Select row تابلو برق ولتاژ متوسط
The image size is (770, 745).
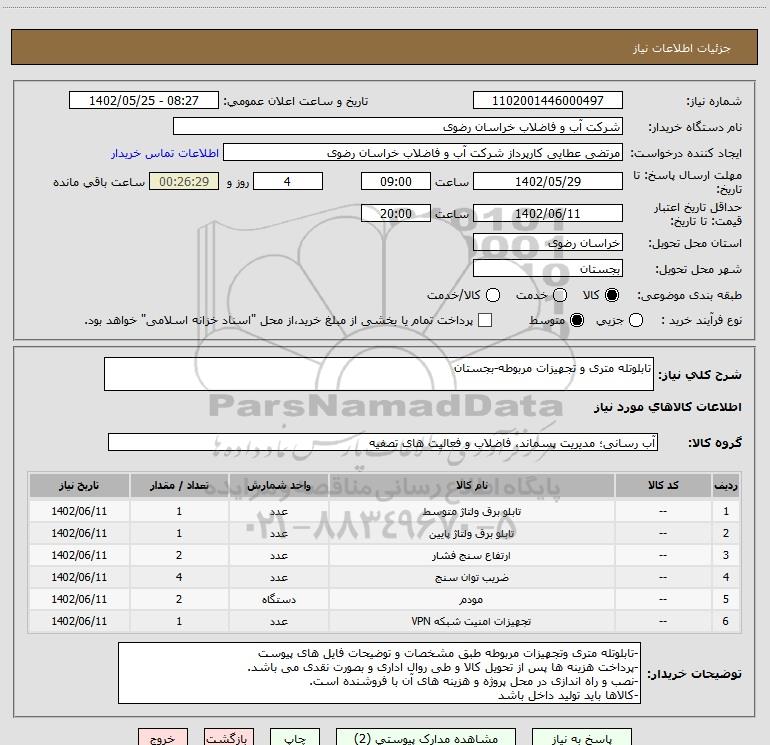pyautogui.click(x=385, y=511)
